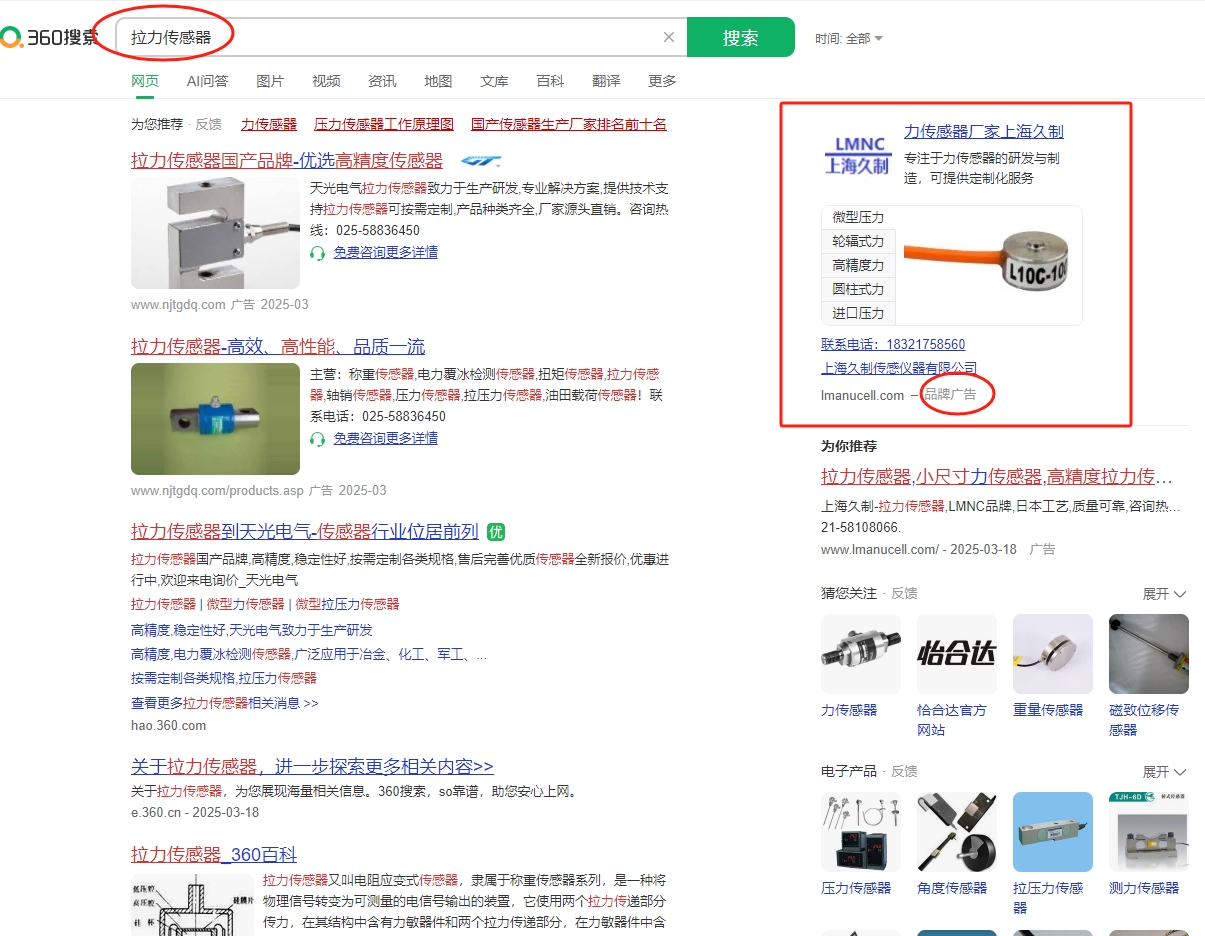This screenshot has height=936, width=1205.
Task: Click the green 优 badge icon
Action: point(496,531)
